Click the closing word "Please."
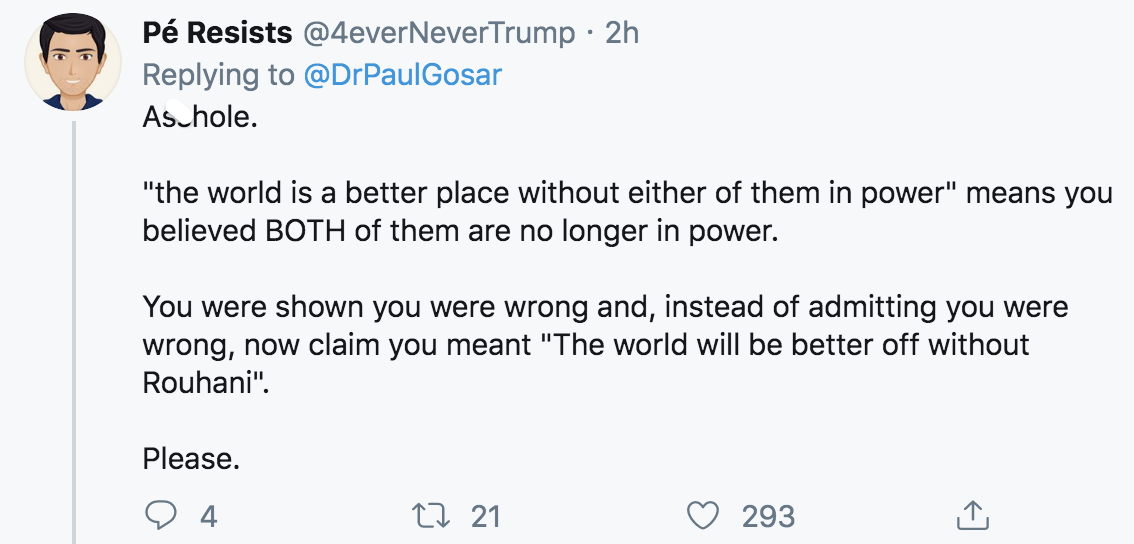Viewport: 1134px width, 544px height. (x=191, y=459)
